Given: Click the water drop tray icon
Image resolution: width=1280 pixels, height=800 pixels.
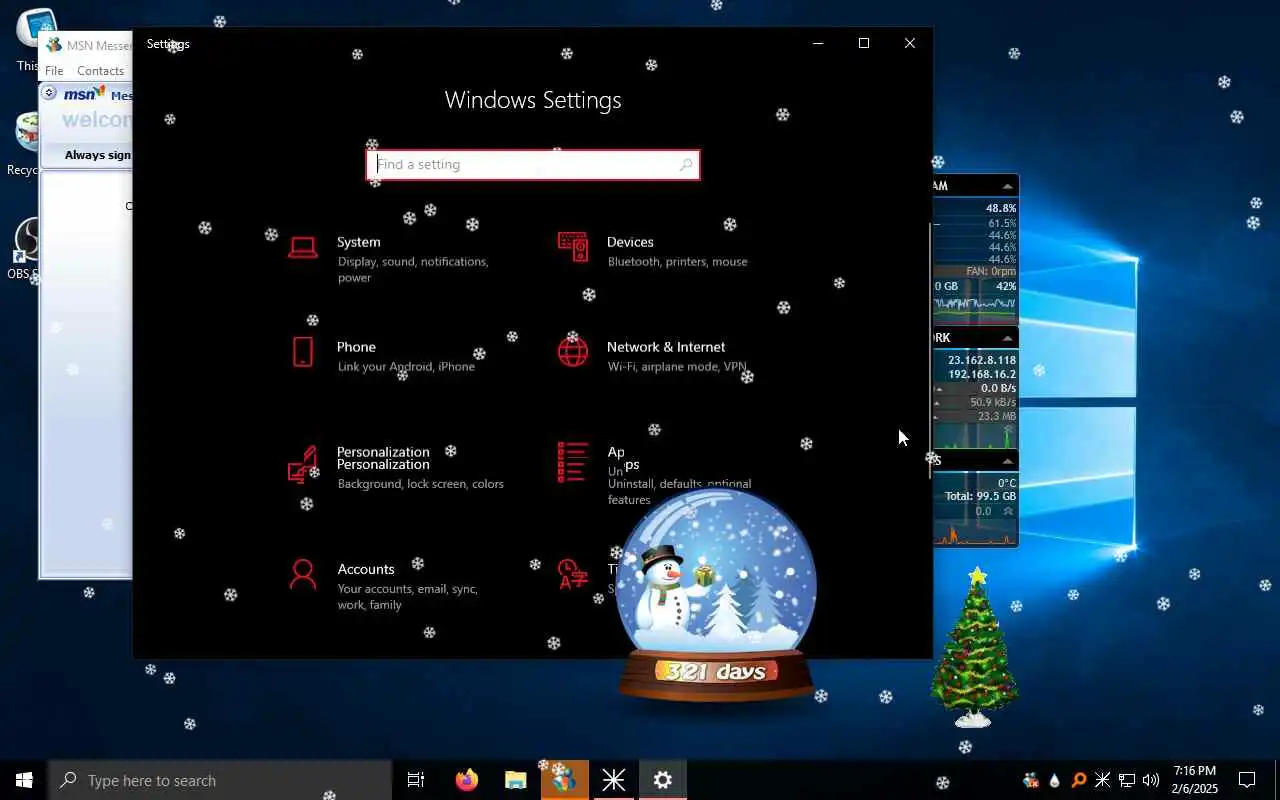Looking at the screenshot, I should click(x=1054, y=780).
